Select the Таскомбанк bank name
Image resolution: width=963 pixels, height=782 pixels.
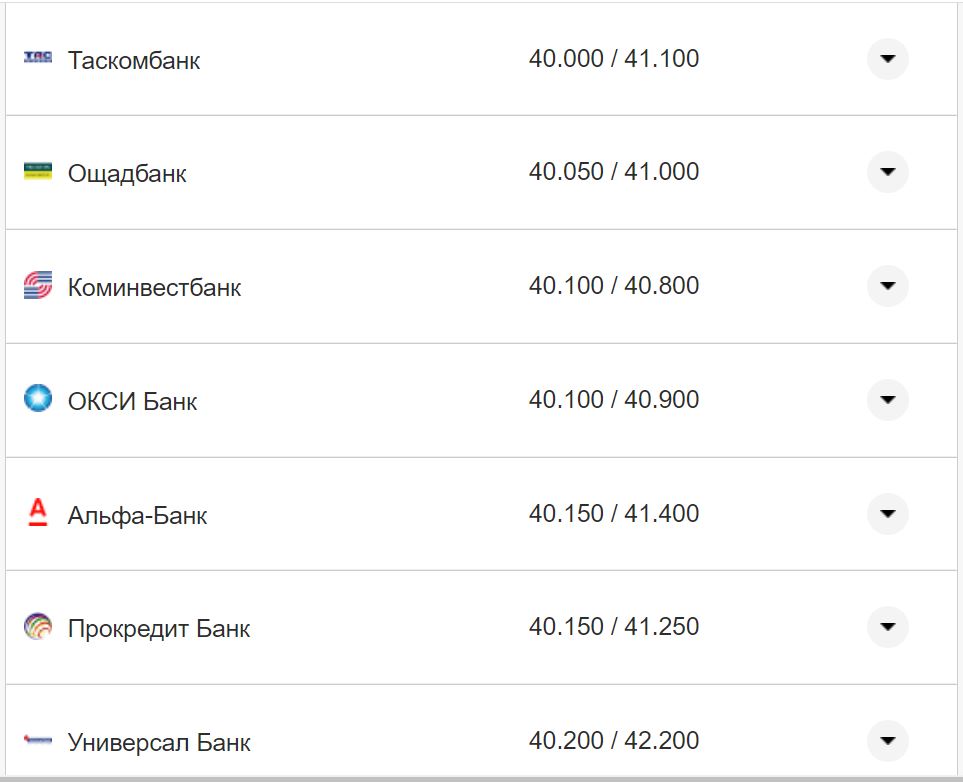click(134, 61)
